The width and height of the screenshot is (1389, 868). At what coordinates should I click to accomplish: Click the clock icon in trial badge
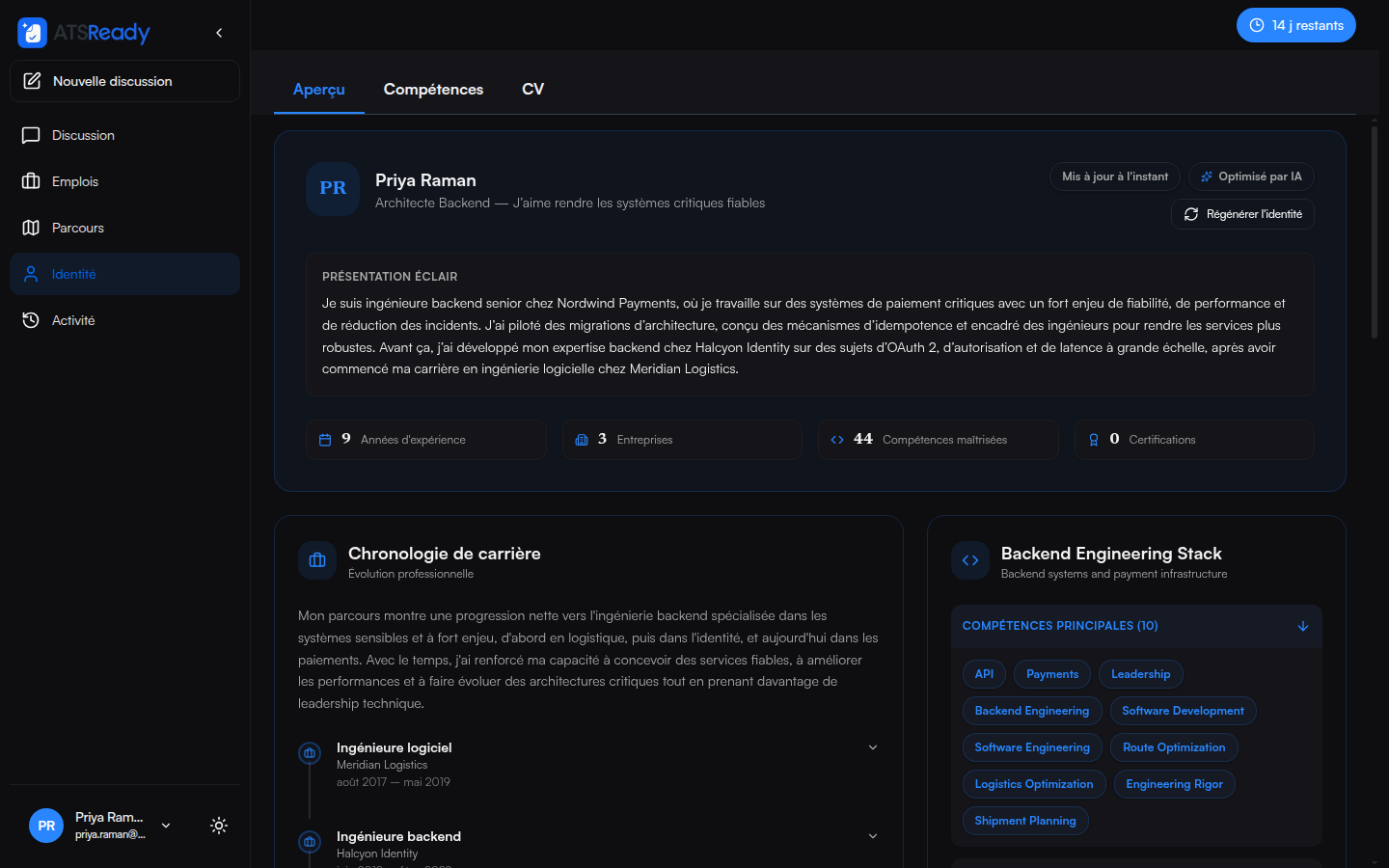pos(1257,25)
